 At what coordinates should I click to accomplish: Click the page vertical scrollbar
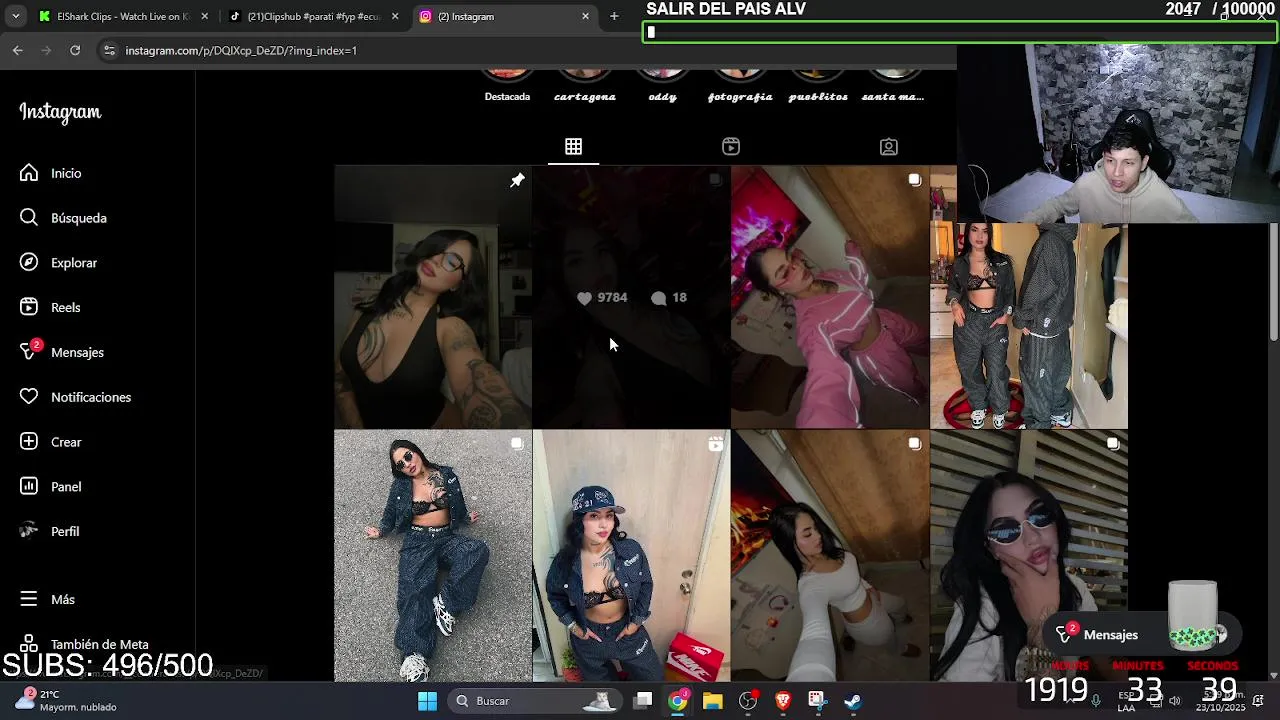pos(1273,283)
